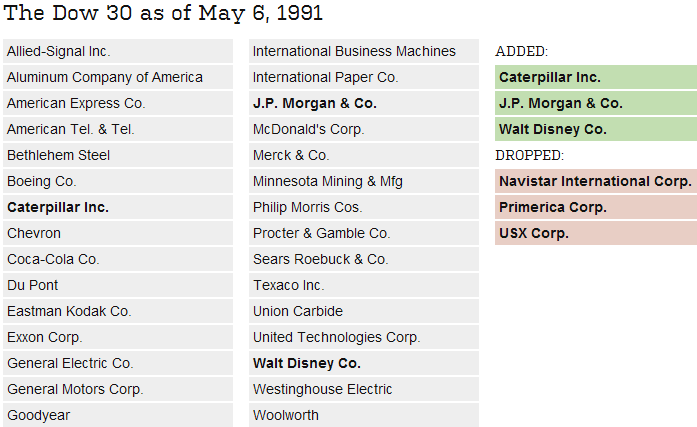Click the Goodyear entry
Image resolution: width=697 pixels, height=427 pixels.
(x=118, y=415)
